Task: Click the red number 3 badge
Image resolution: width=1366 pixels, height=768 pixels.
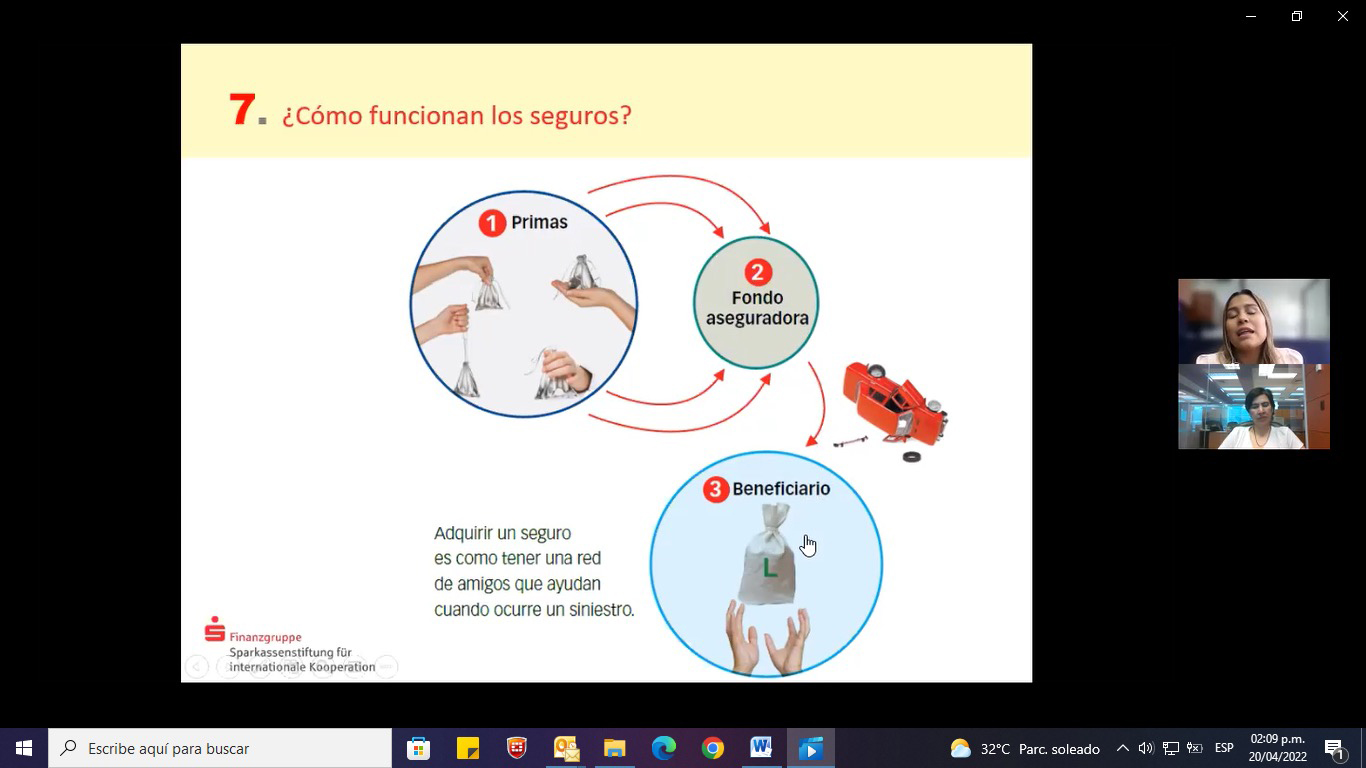Action: (x=715, y=489)
